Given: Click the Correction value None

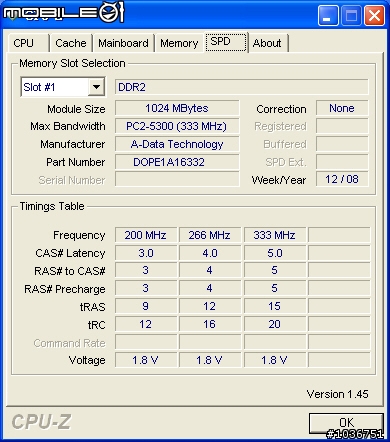Looking at the screenshot, I should pos(342,108).
